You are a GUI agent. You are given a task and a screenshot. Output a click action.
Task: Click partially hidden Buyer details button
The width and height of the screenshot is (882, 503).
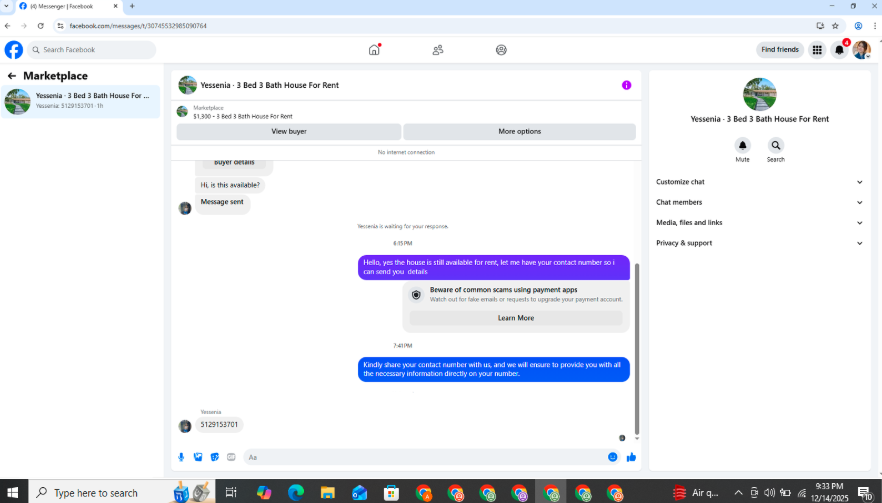[234, 163]
